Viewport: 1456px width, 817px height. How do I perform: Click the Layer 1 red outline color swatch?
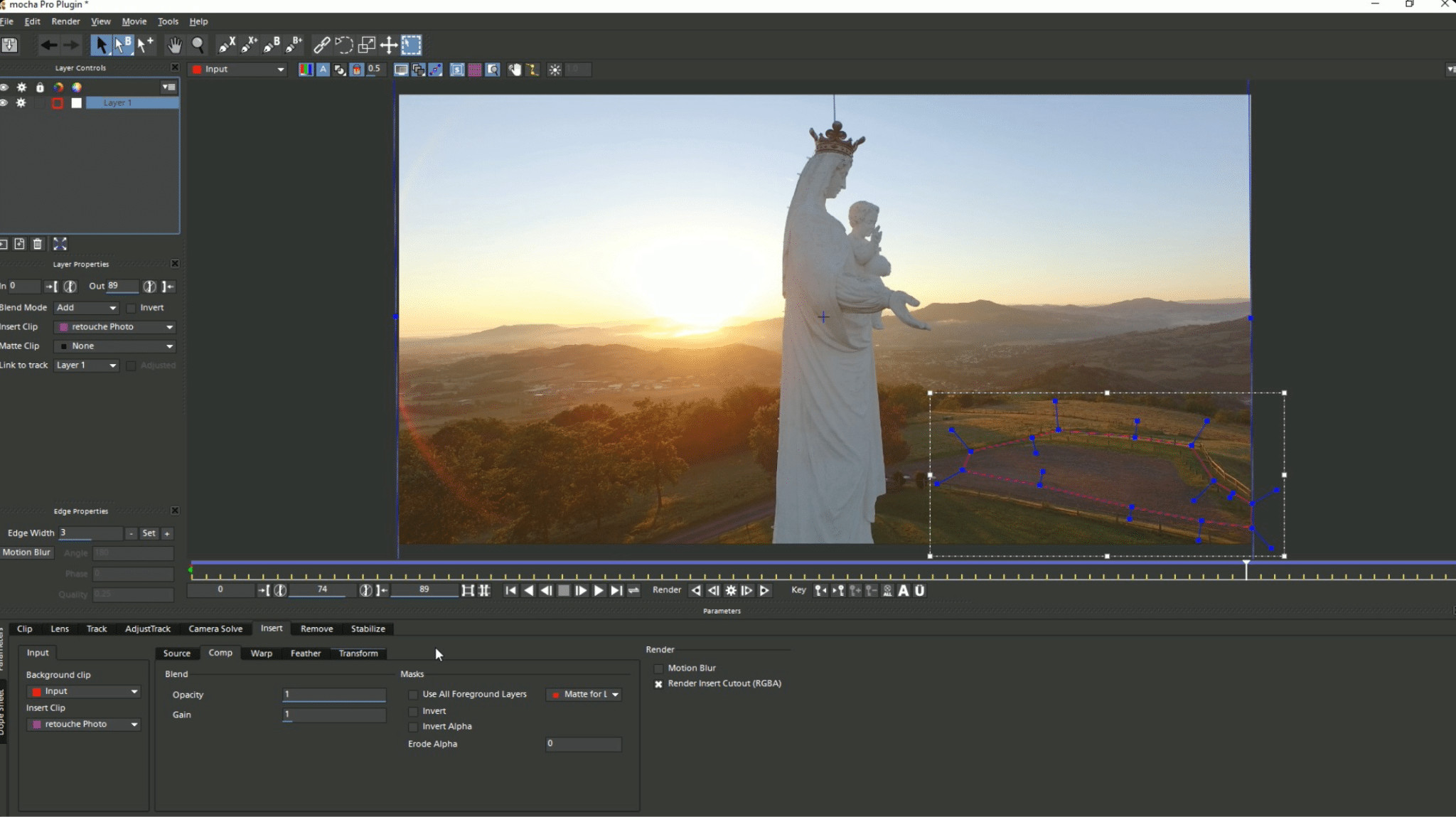[58, 103]
